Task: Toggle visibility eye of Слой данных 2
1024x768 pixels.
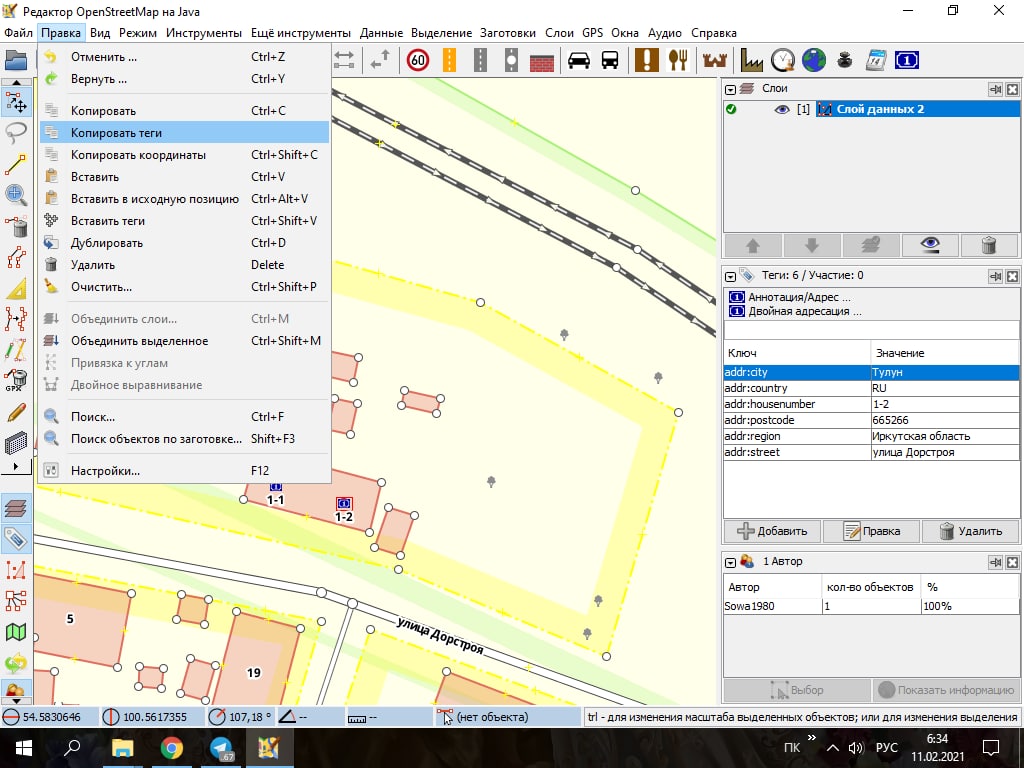Action: pos(781,109)
